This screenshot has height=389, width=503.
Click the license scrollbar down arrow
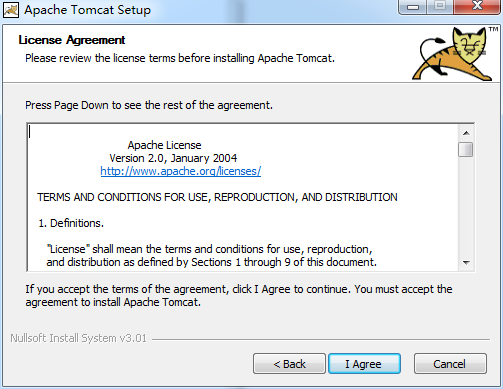coord(466,263)
